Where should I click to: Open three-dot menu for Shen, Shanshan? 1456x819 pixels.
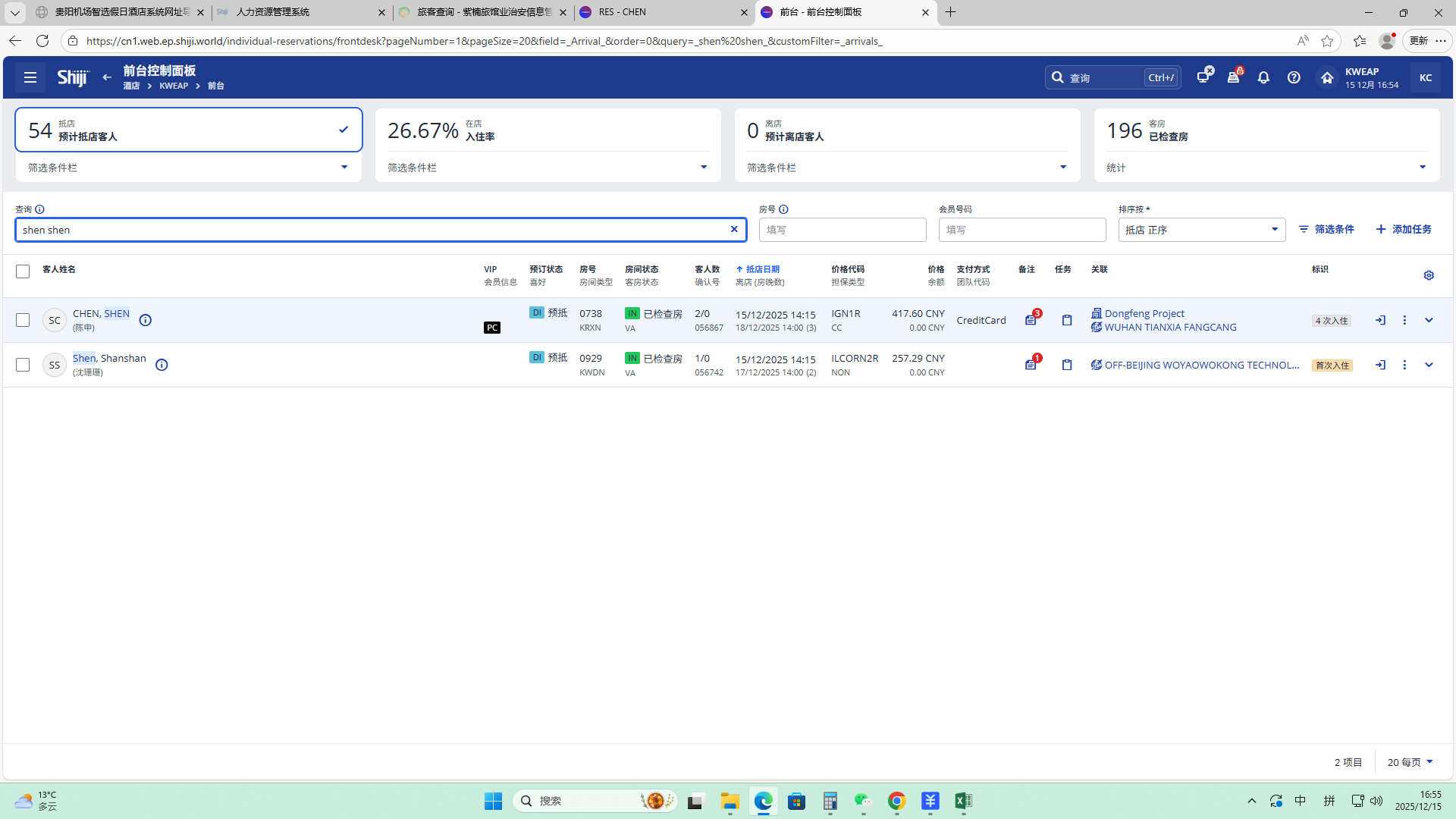[x=1404, y=365]
